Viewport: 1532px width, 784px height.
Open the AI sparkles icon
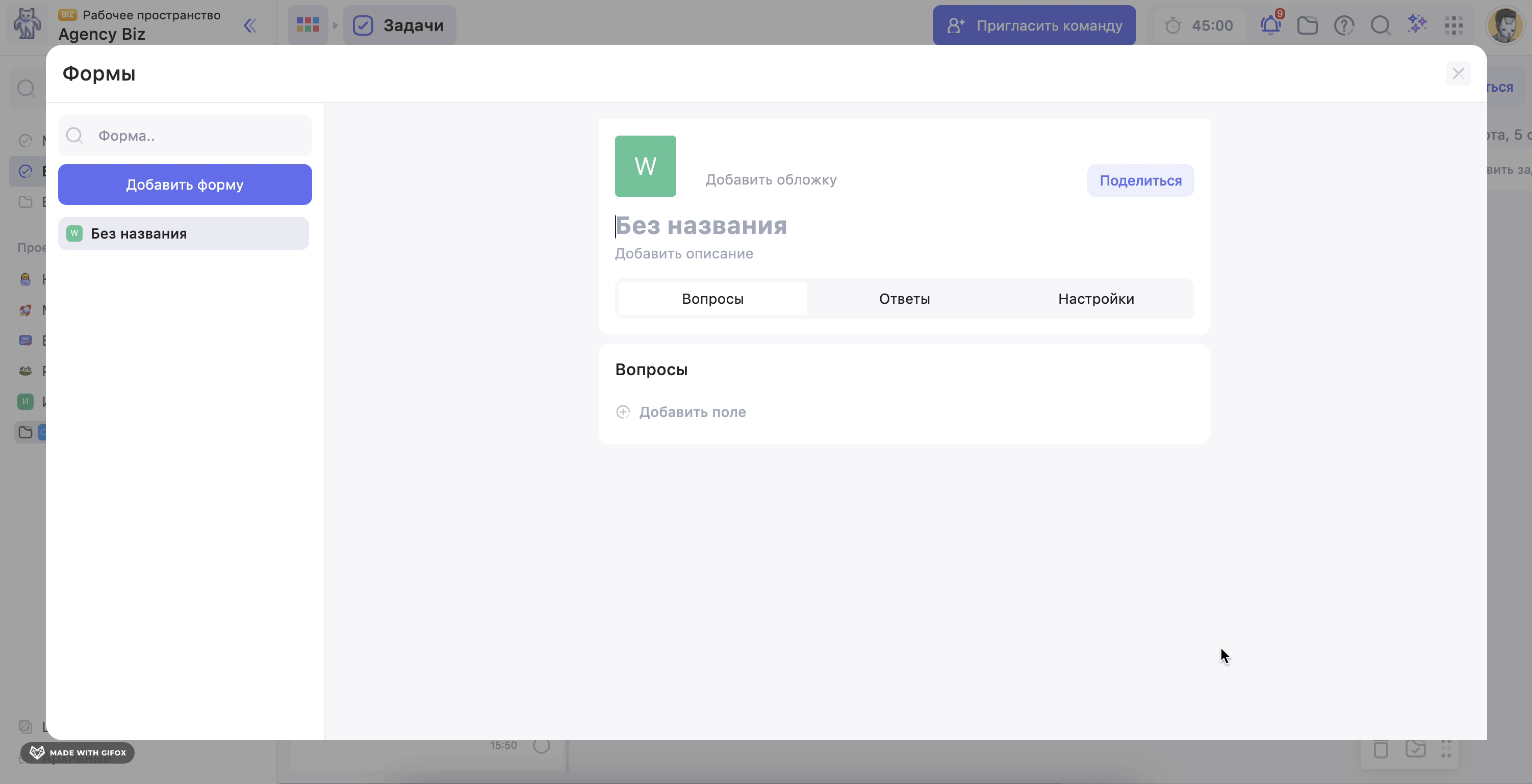click(1417, 24)
